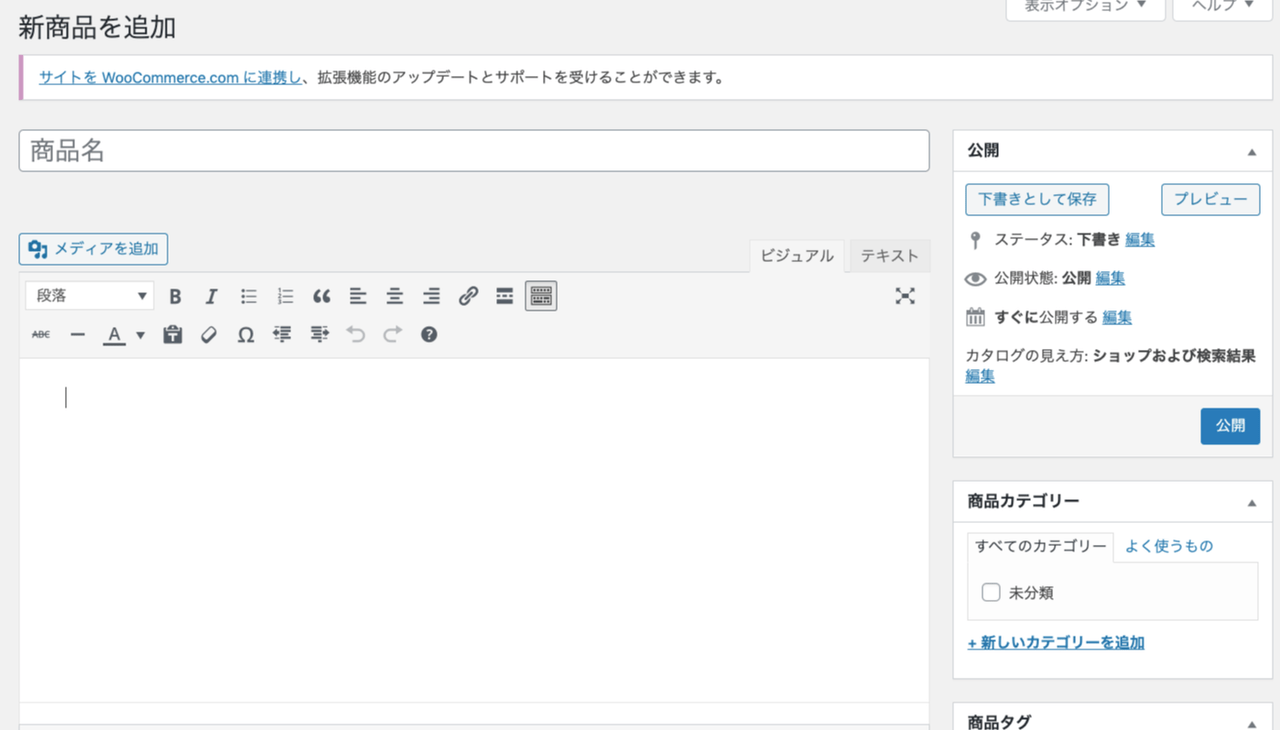This screenshot has width=1280, height=730.
Task: Click 下書きとして保存 button
Action: 1037,199
